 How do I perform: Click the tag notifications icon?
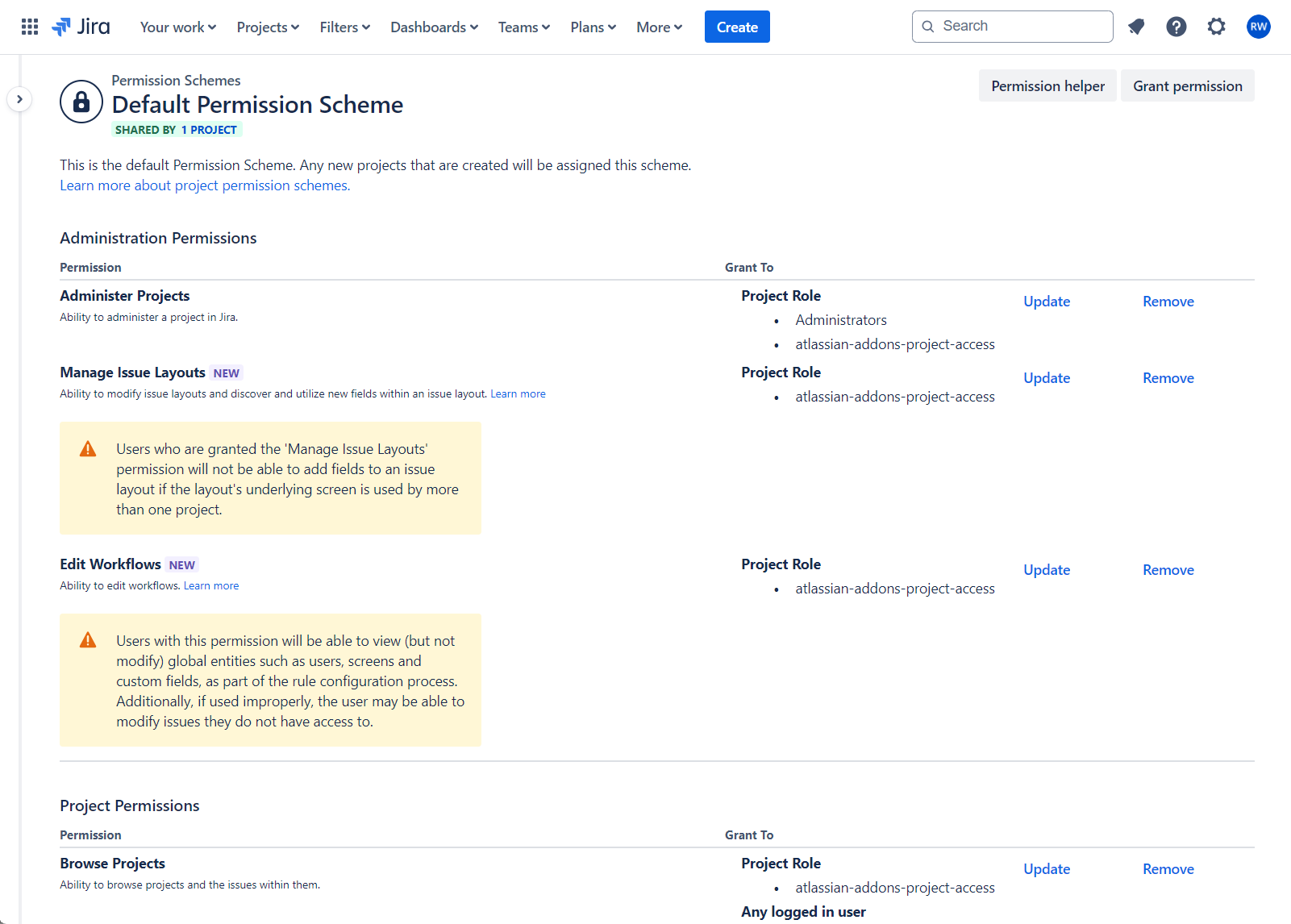1135,26
